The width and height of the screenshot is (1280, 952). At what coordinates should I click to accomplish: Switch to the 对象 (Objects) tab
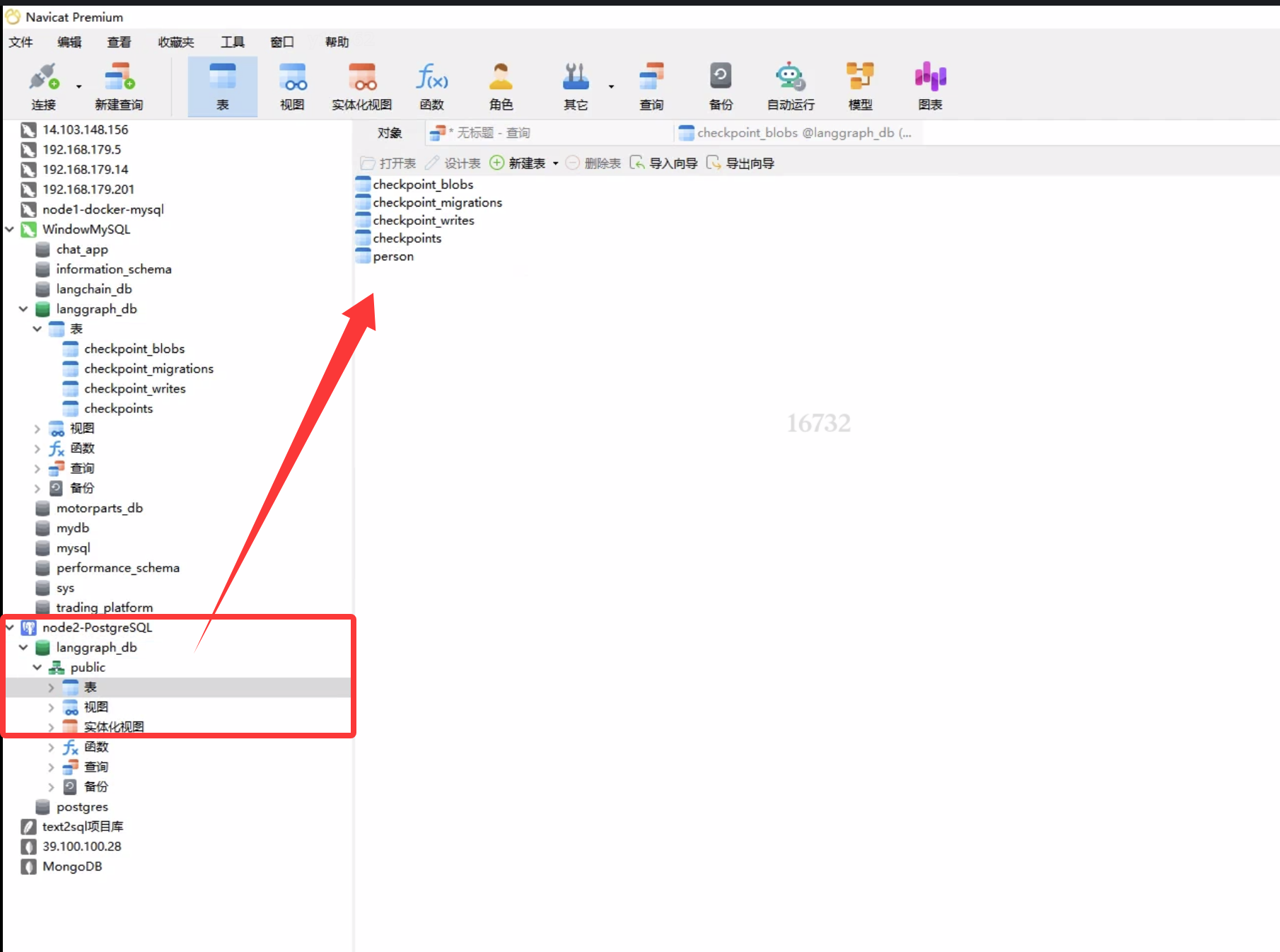[x=389, y=133]
